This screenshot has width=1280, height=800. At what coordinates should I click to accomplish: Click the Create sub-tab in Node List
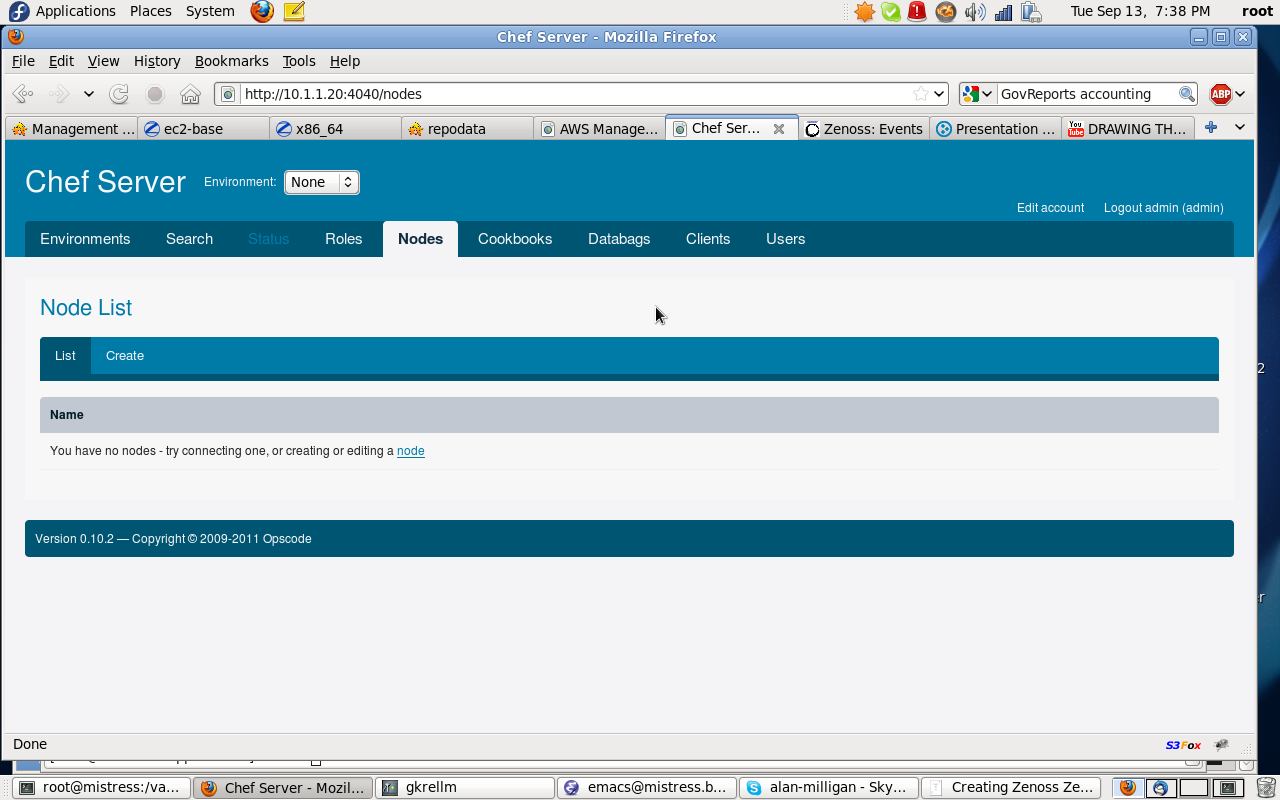125,356
